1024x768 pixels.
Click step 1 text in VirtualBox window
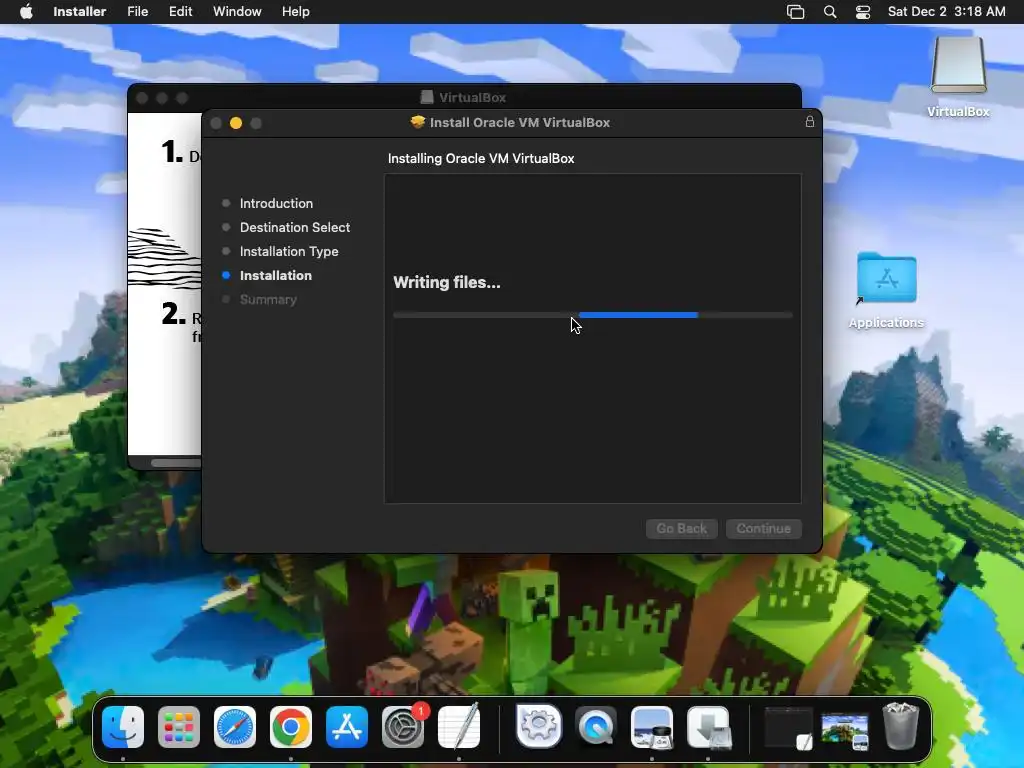pyautogui.click(x=181, y=153)
